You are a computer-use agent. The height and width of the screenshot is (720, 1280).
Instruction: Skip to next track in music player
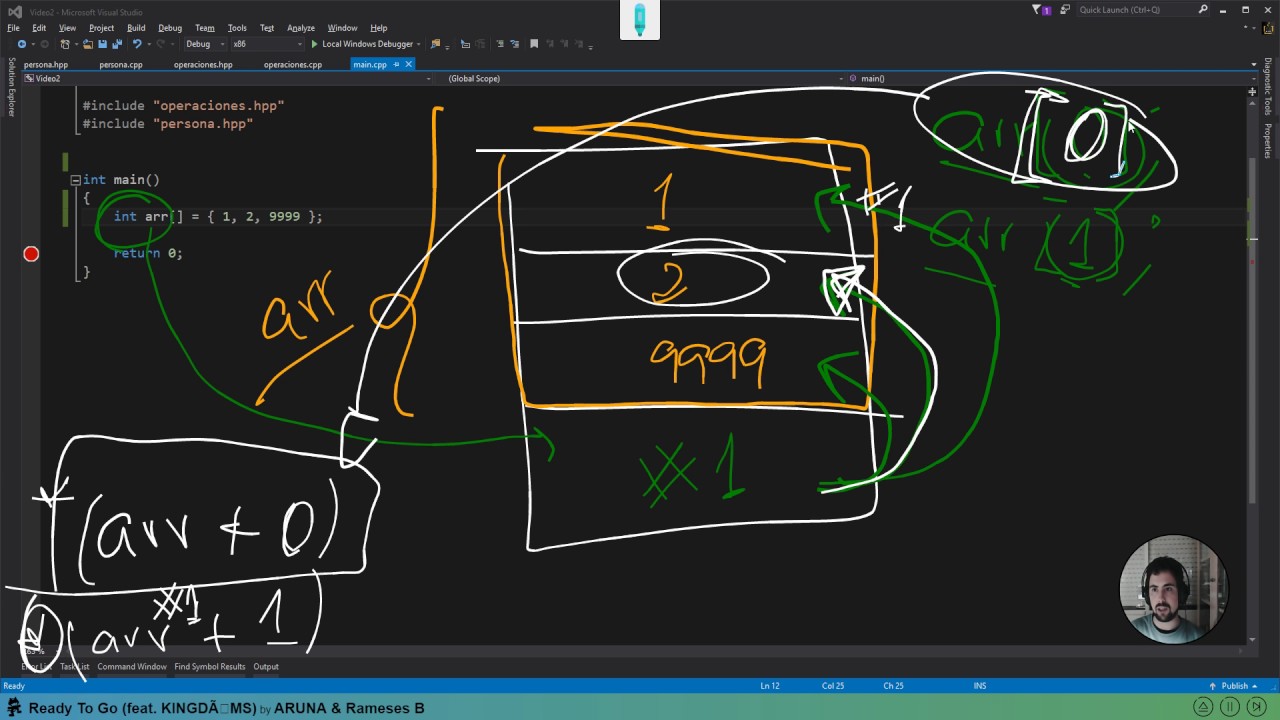(x=1257, y=707)
